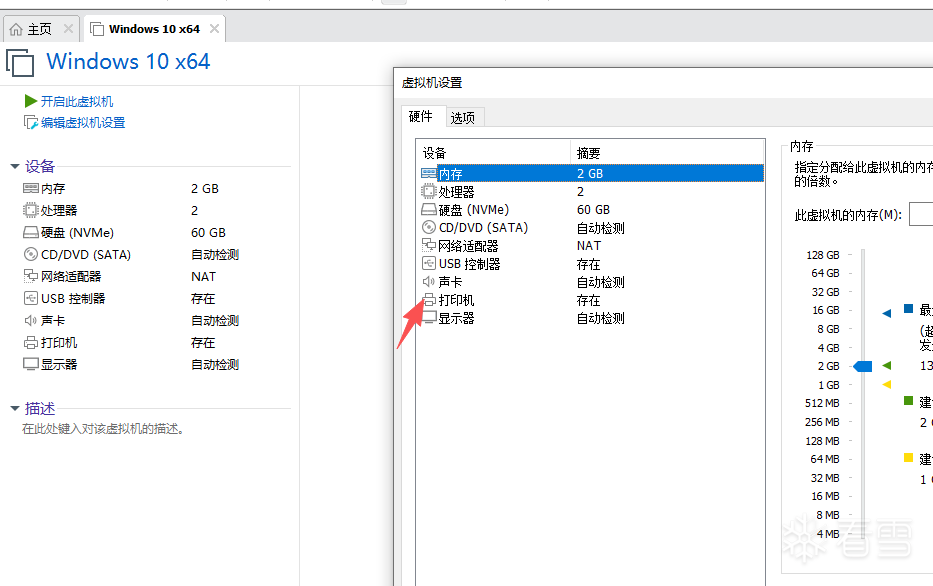Image resolution: width=933 pixels, height=586 pixels.
Task: Select the 打印机 row in settings dialog
Action: tap(591, 300)
